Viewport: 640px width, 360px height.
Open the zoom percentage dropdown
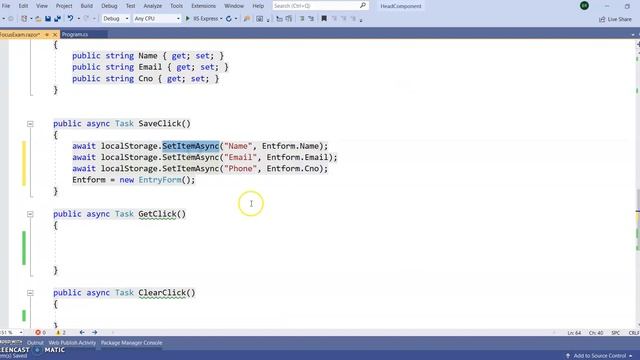pos(21,333)
